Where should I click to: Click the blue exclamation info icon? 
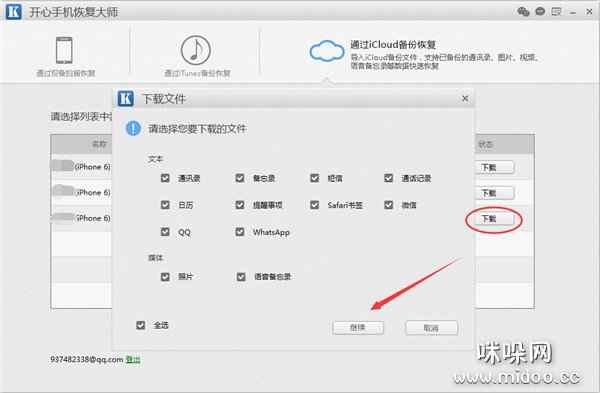click(133, 128)
